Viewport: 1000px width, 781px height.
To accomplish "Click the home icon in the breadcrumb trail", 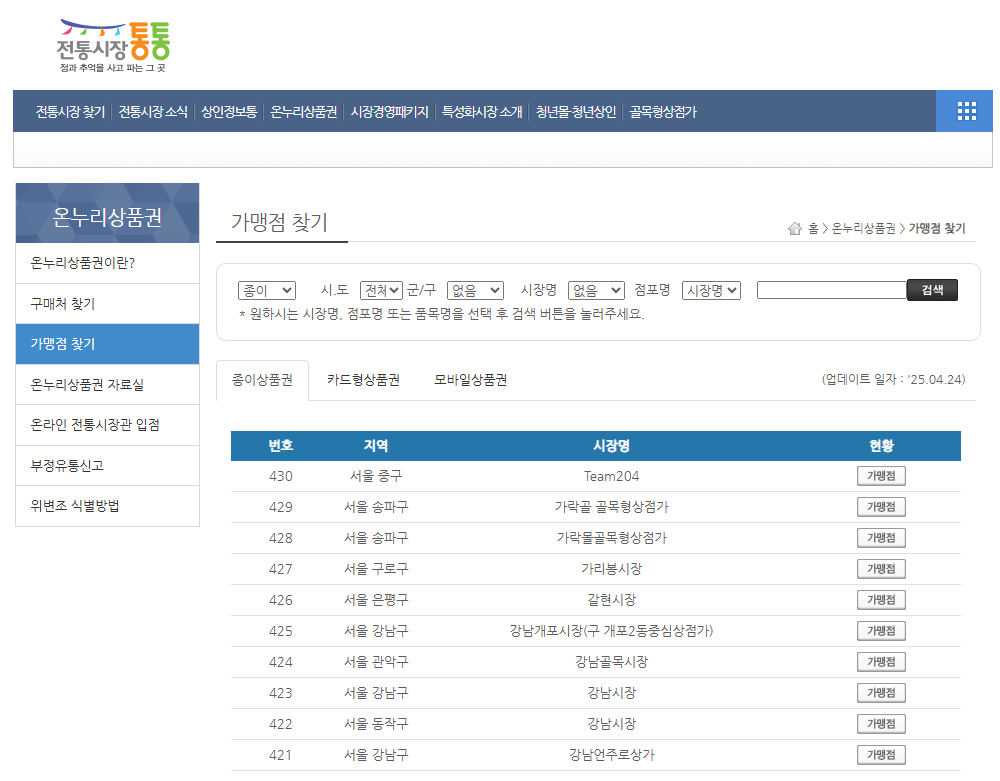I will point(793,228).
